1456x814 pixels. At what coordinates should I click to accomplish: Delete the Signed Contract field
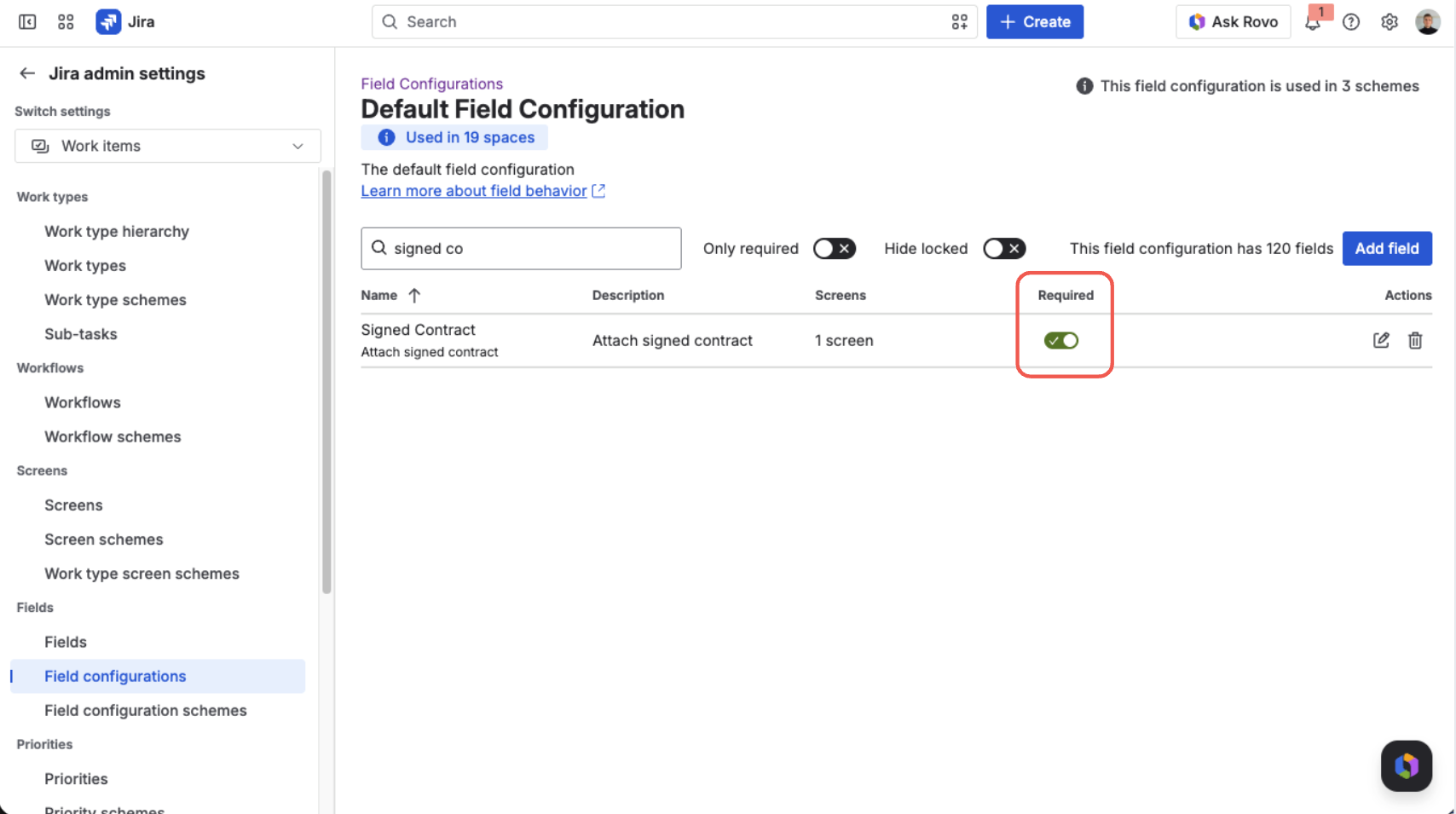pyautogui.click(x=1415, y=341)
